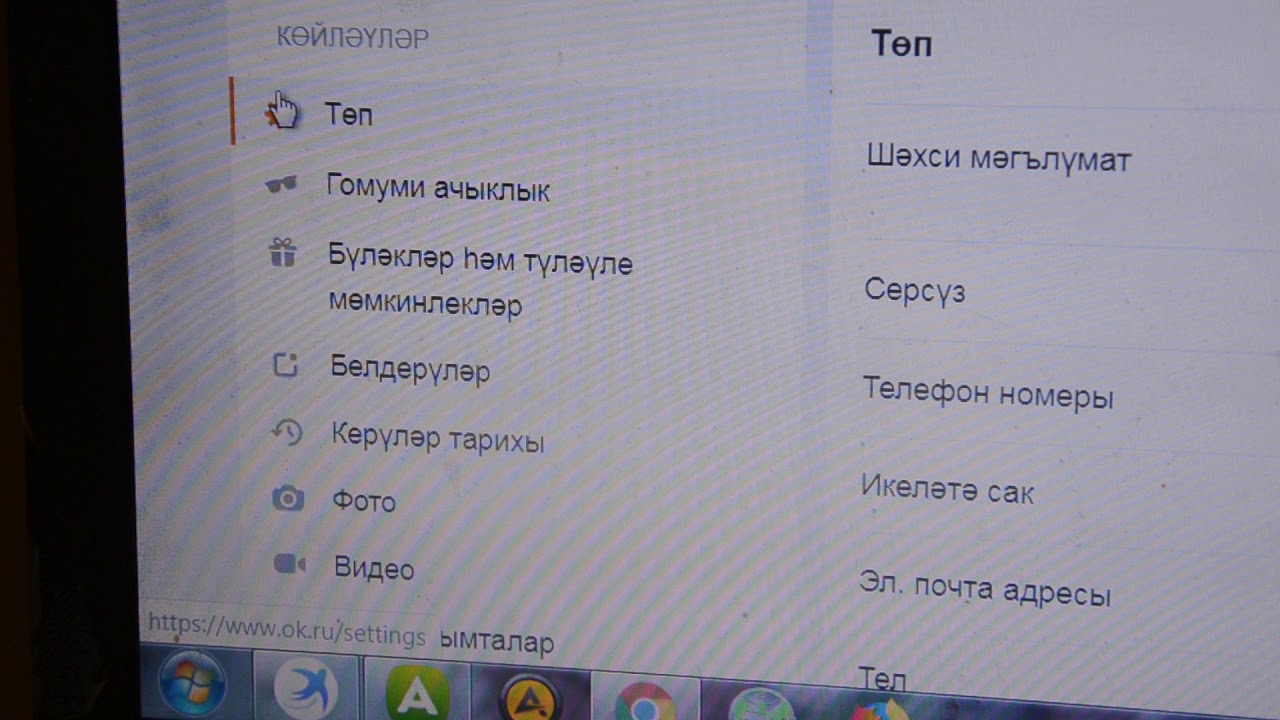1280x720 pixels.
Task: Select the Керүләр тарихы menu label
Action: click(x=438, y=437)
